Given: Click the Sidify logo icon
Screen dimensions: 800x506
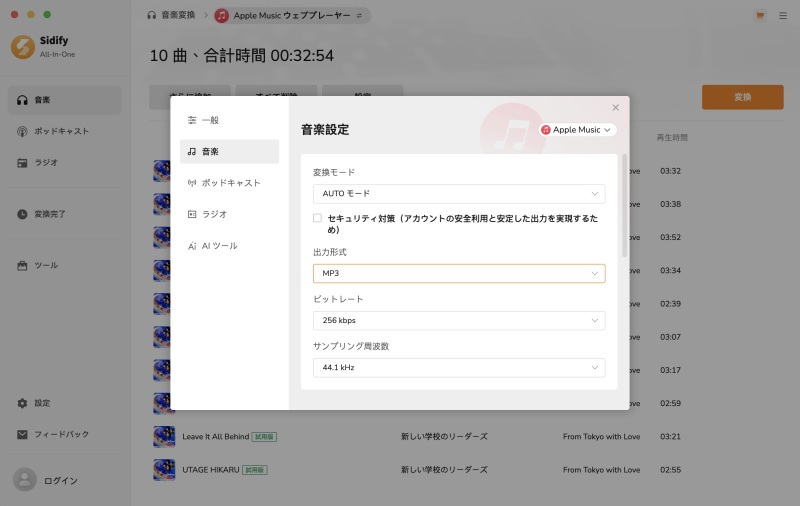Looking at the screenshot, I should coord(23,47).
